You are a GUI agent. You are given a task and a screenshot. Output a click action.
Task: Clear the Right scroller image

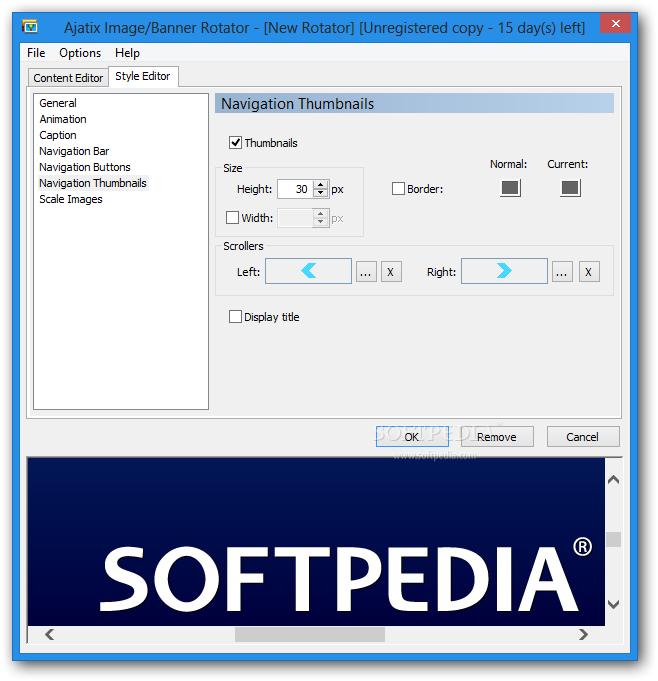tap(589, 271)
